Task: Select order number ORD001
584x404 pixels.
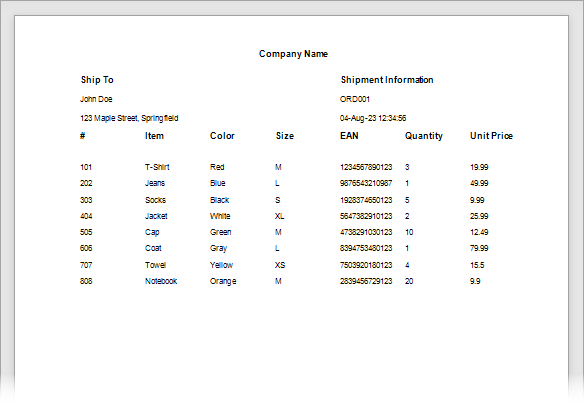Action: (x=355, y=99)
